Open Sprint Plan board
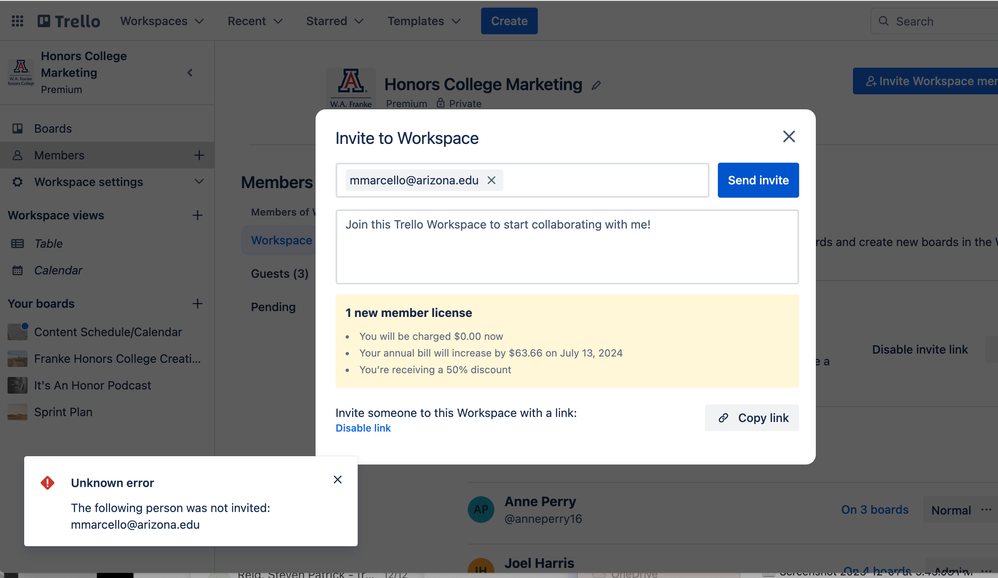 coord(63,412)
